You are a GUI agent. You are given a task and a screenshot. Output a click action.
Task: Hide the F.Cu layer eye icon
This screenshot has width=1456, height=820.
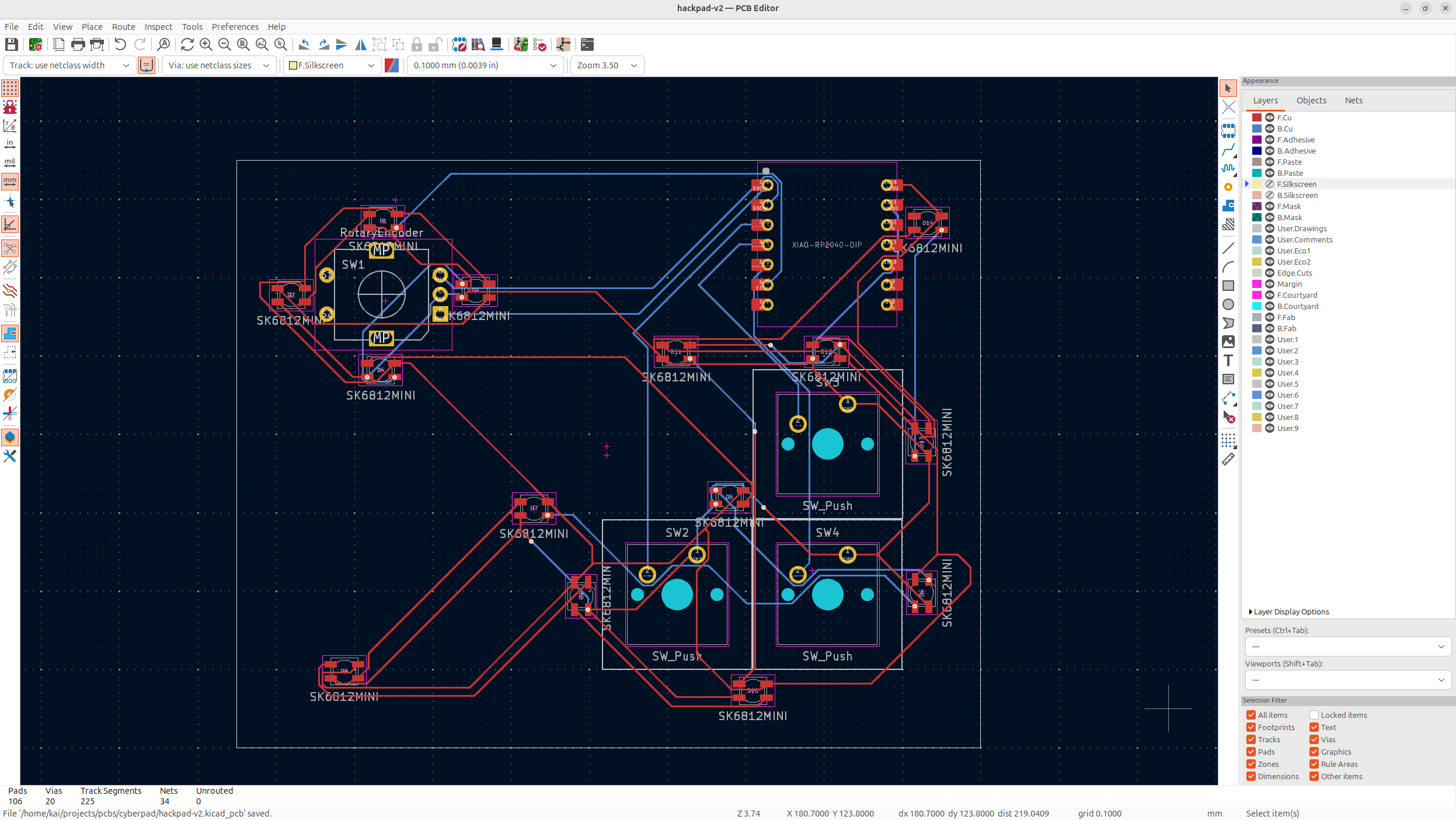click(x=1269, y=117)
